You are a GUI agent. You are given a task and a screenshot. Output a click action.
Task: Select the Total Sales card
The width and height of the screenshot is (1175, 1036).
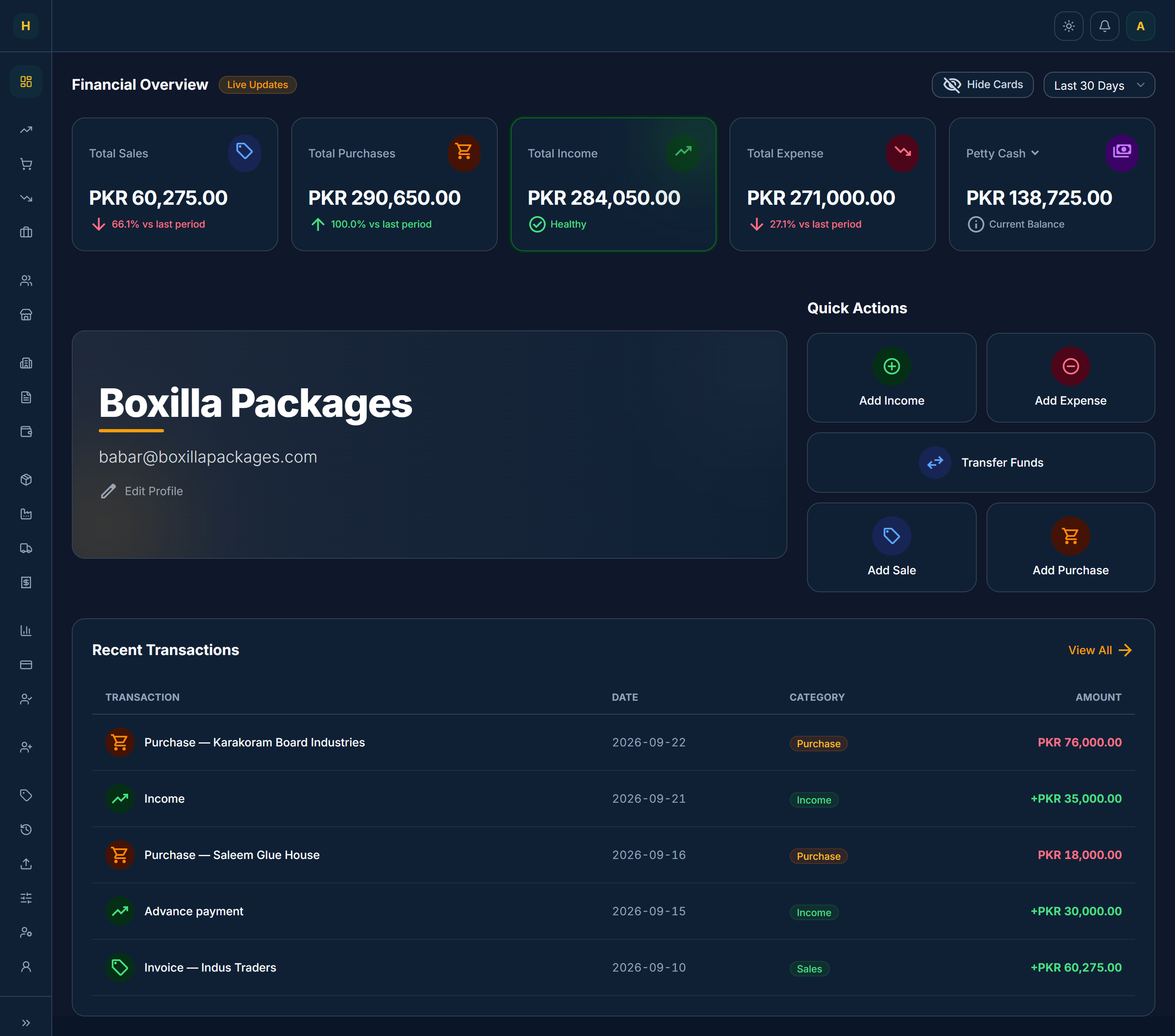pos(175,184)
